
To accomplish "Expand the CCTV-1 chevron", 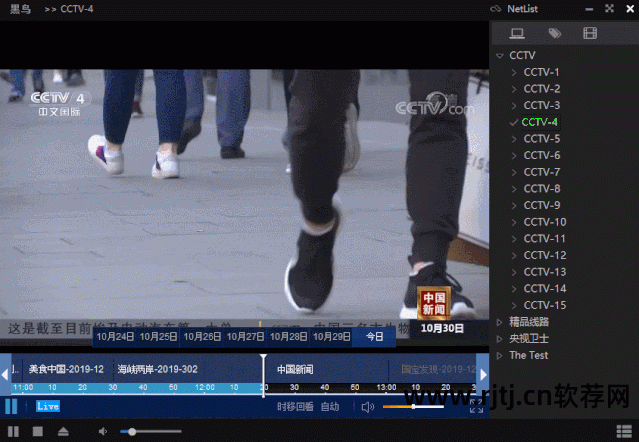I will (514, 73).
